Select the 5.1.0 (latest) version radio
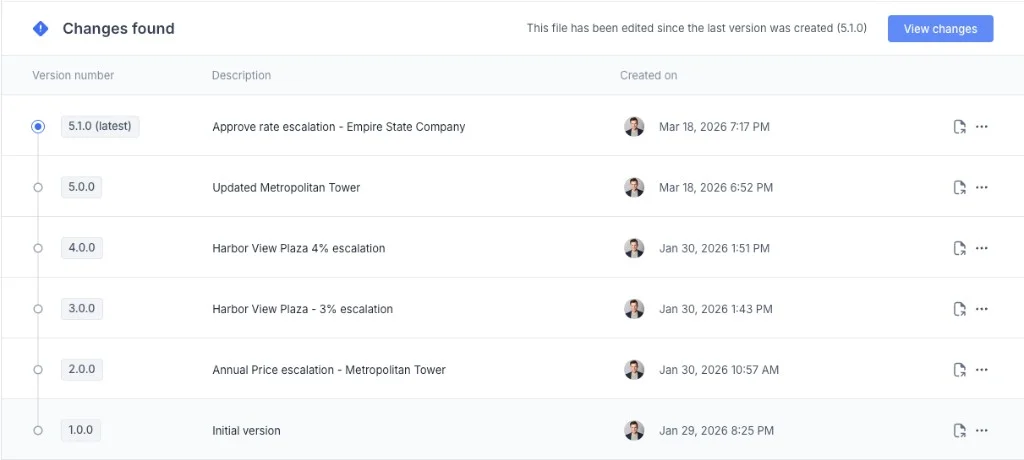 [38, 127]
